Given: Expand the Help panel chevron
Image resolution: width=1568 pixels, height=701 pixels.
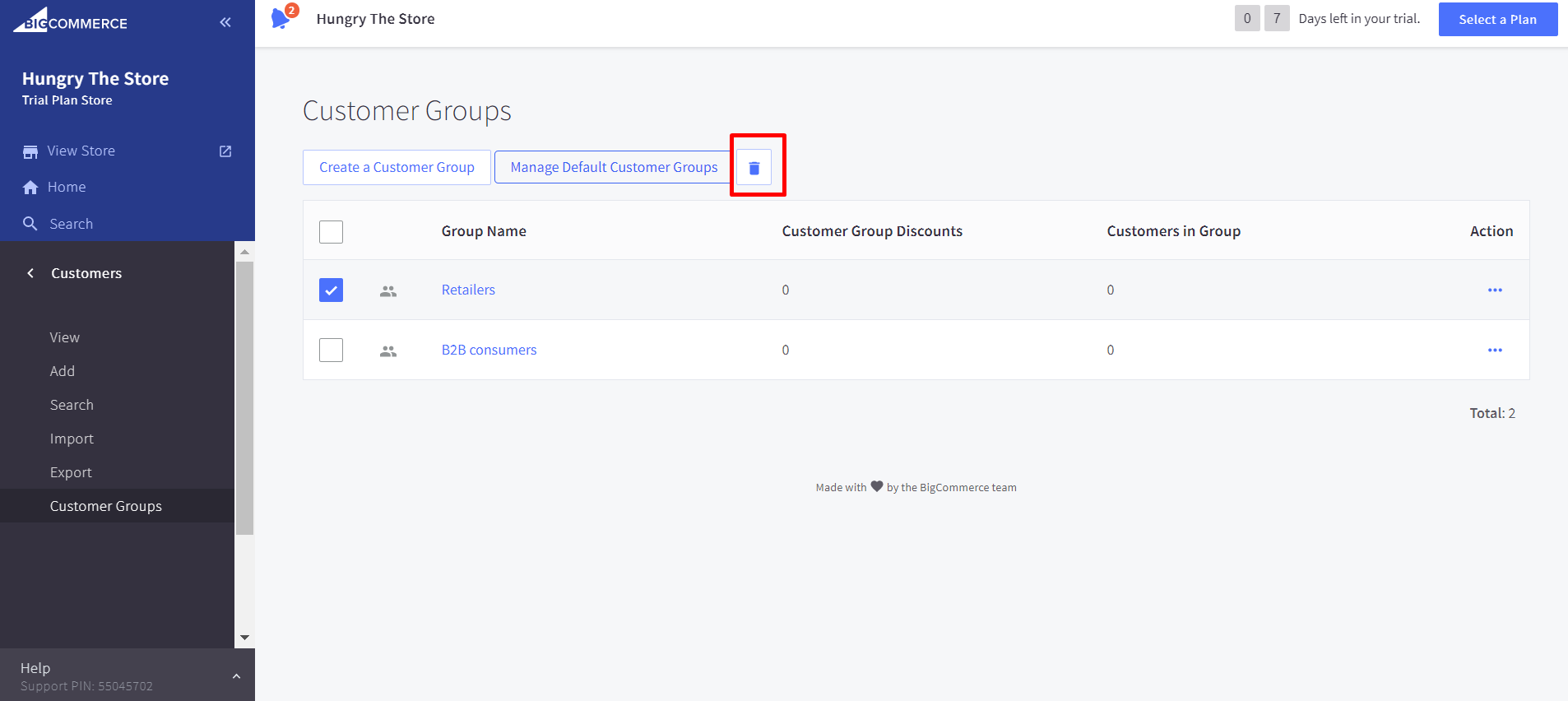Looking at the screenshot, I should (x=236, y=676).
